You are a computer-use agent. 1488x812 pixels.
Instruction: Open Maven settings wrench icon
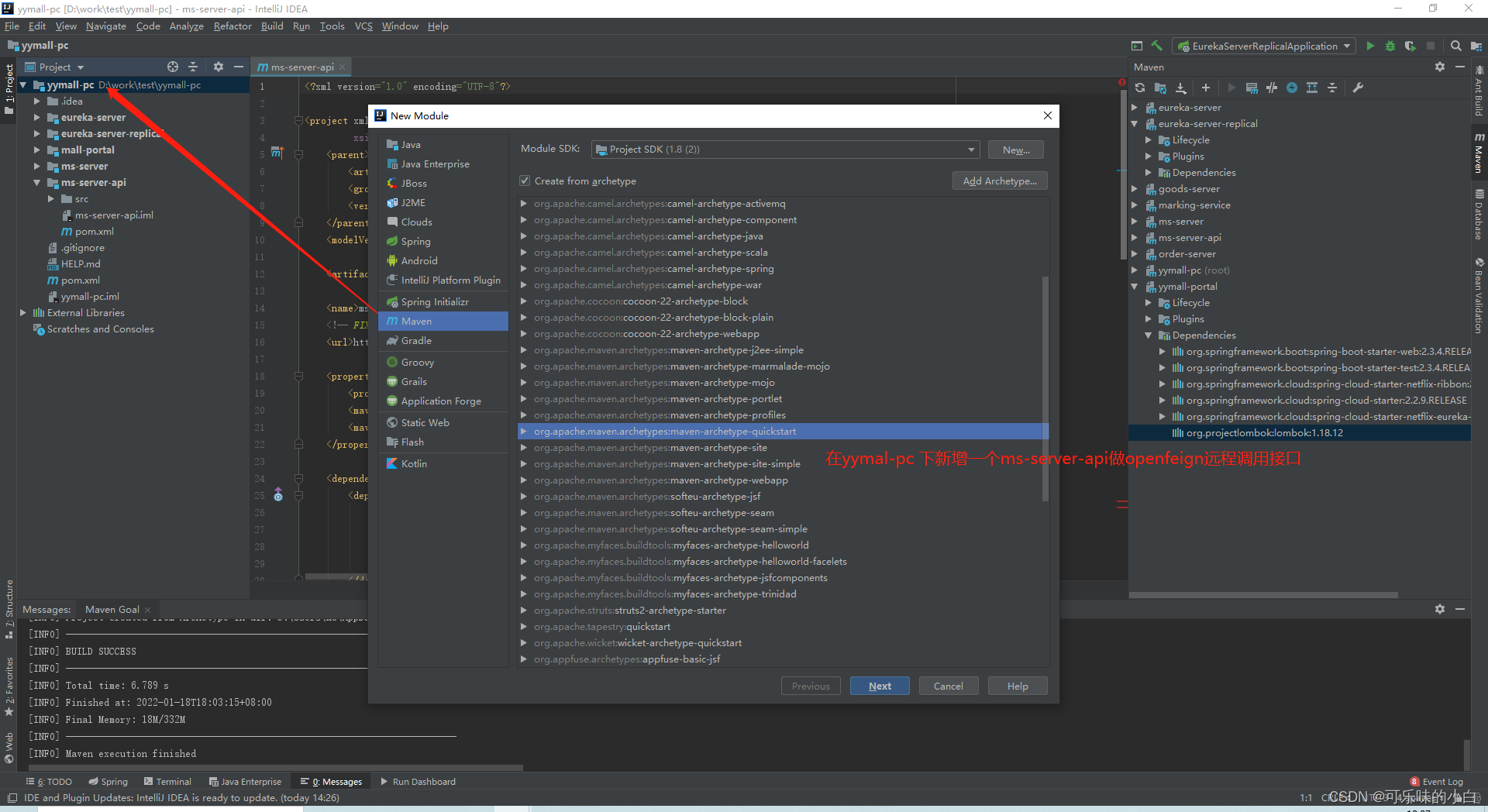(1358, 88)
